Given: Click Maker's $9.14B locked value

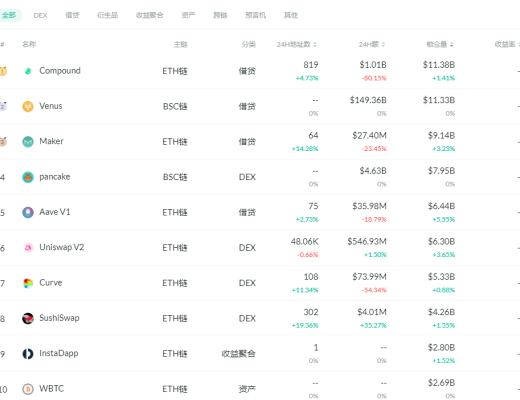Looking at the screenshot, I should click(441, 135).
